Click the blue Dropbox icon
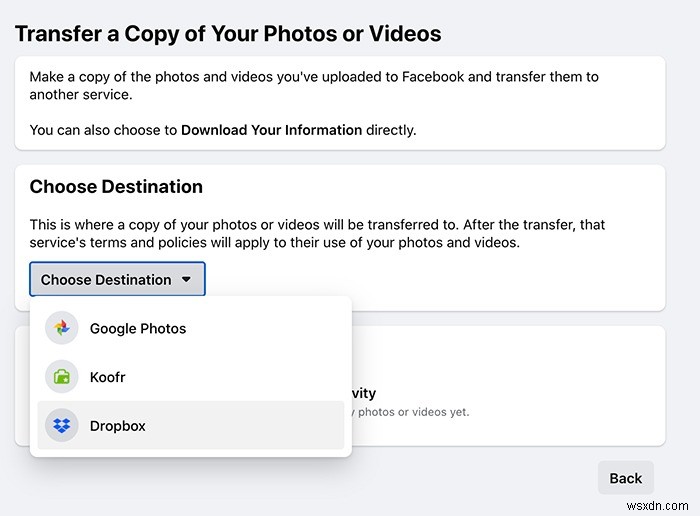 pos(62,425)
